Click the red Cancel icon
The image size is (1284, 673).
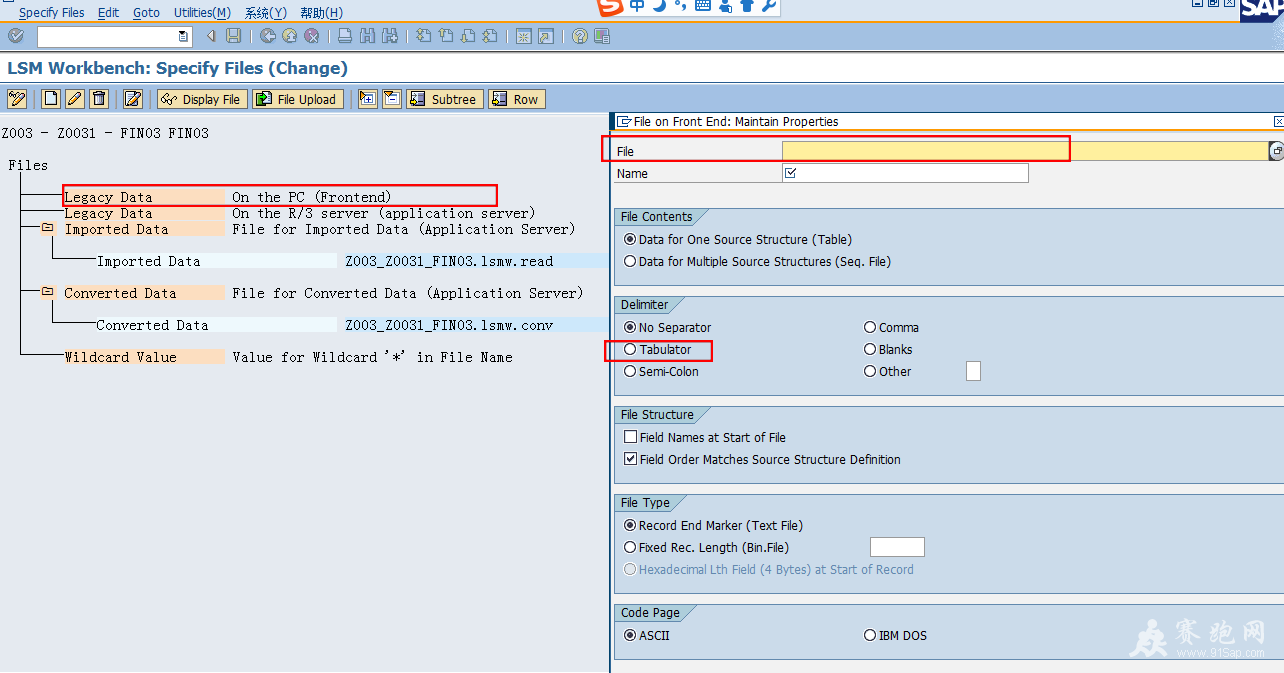click(312, 36)
